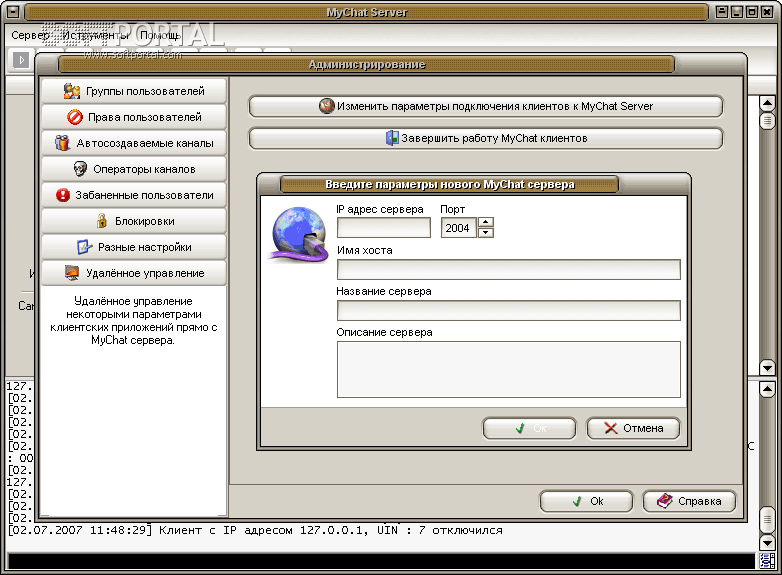The image size is (782, 575).
Task: Click the monitor remote control icon
Action: point(72,273)
